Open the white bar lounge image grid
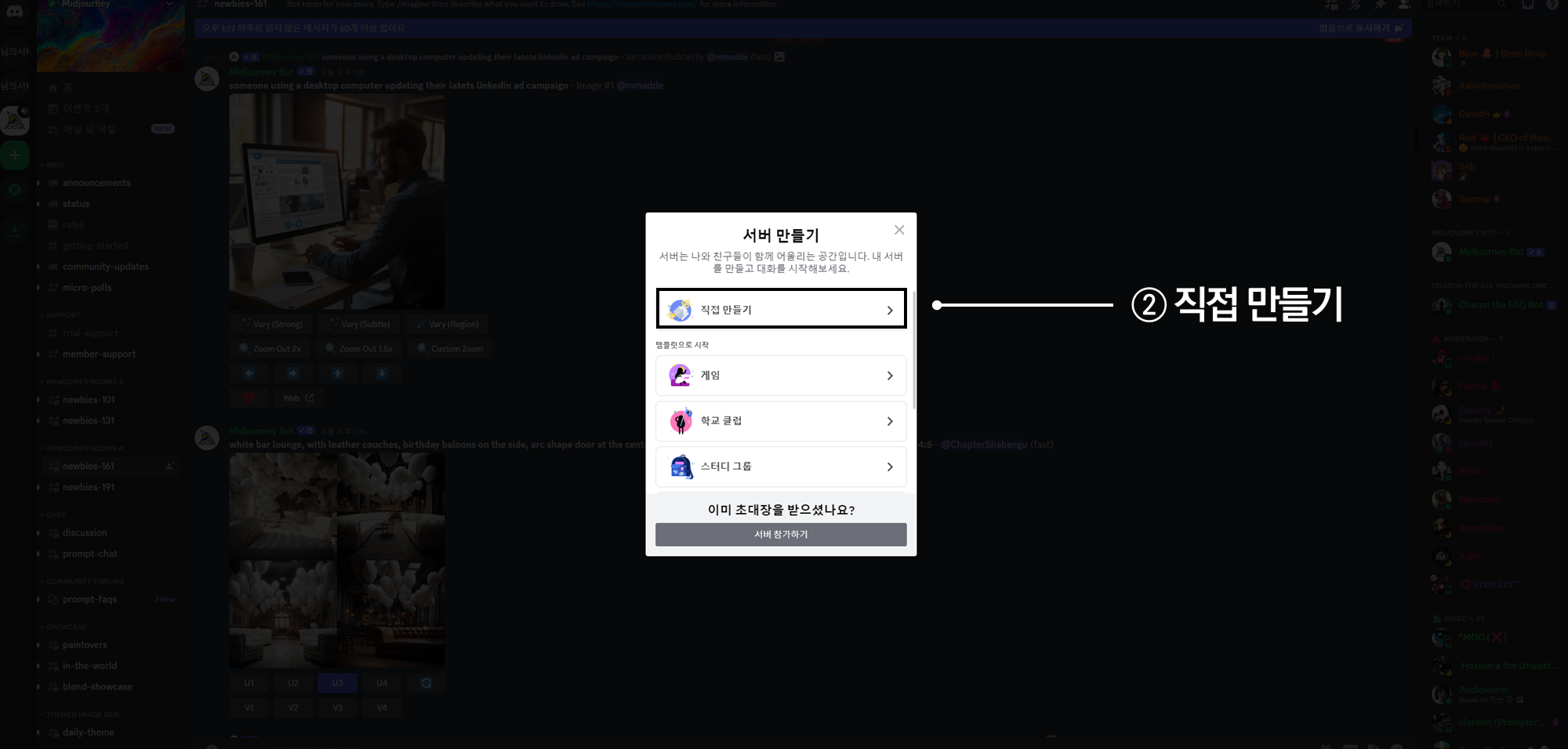Screen dimensions: 1568x749 [x=337, y=561]
